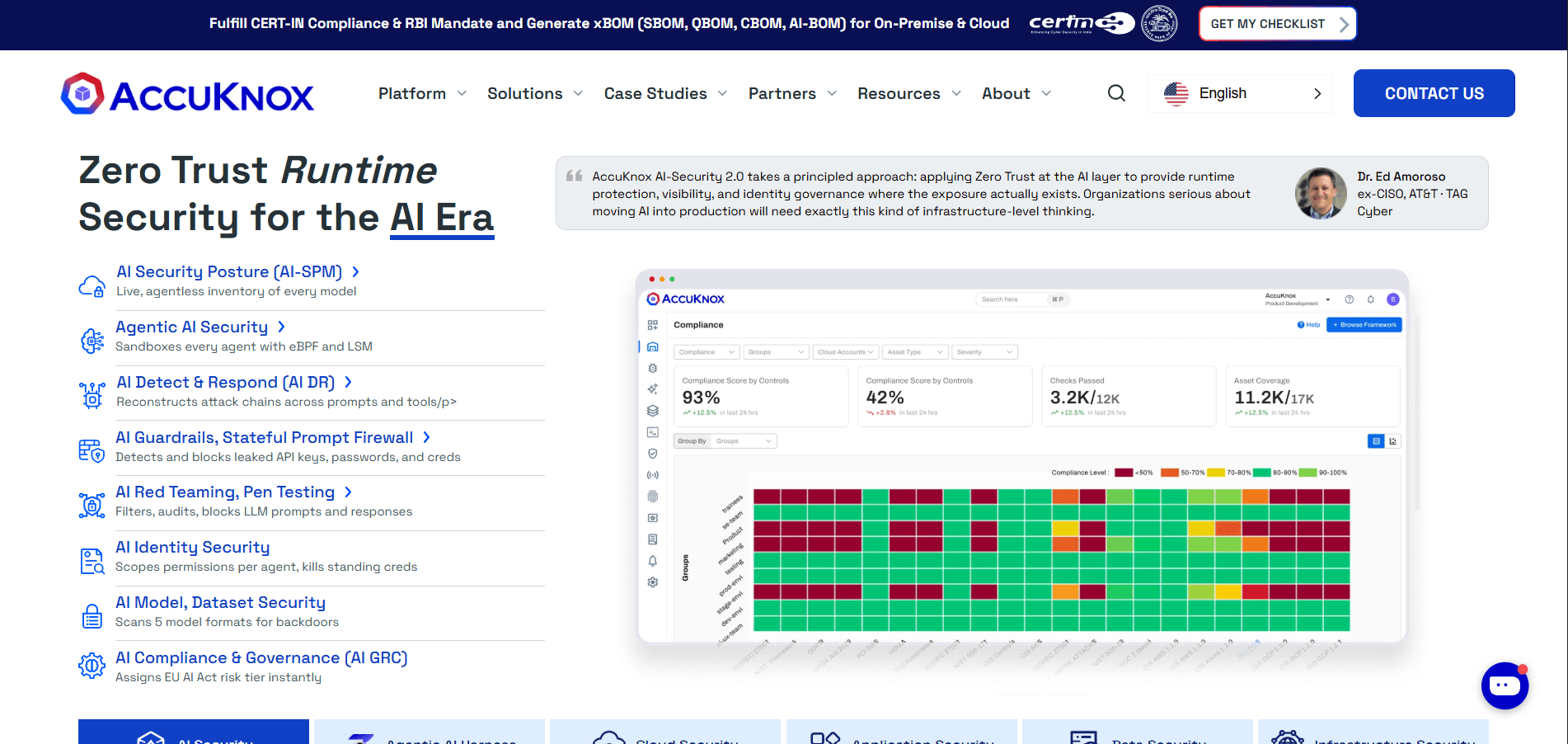This screenshot has height=744, width=1568.
Task: Click the Dr. Ed Amoroso portrait photo
Action: pos(1321,193)
